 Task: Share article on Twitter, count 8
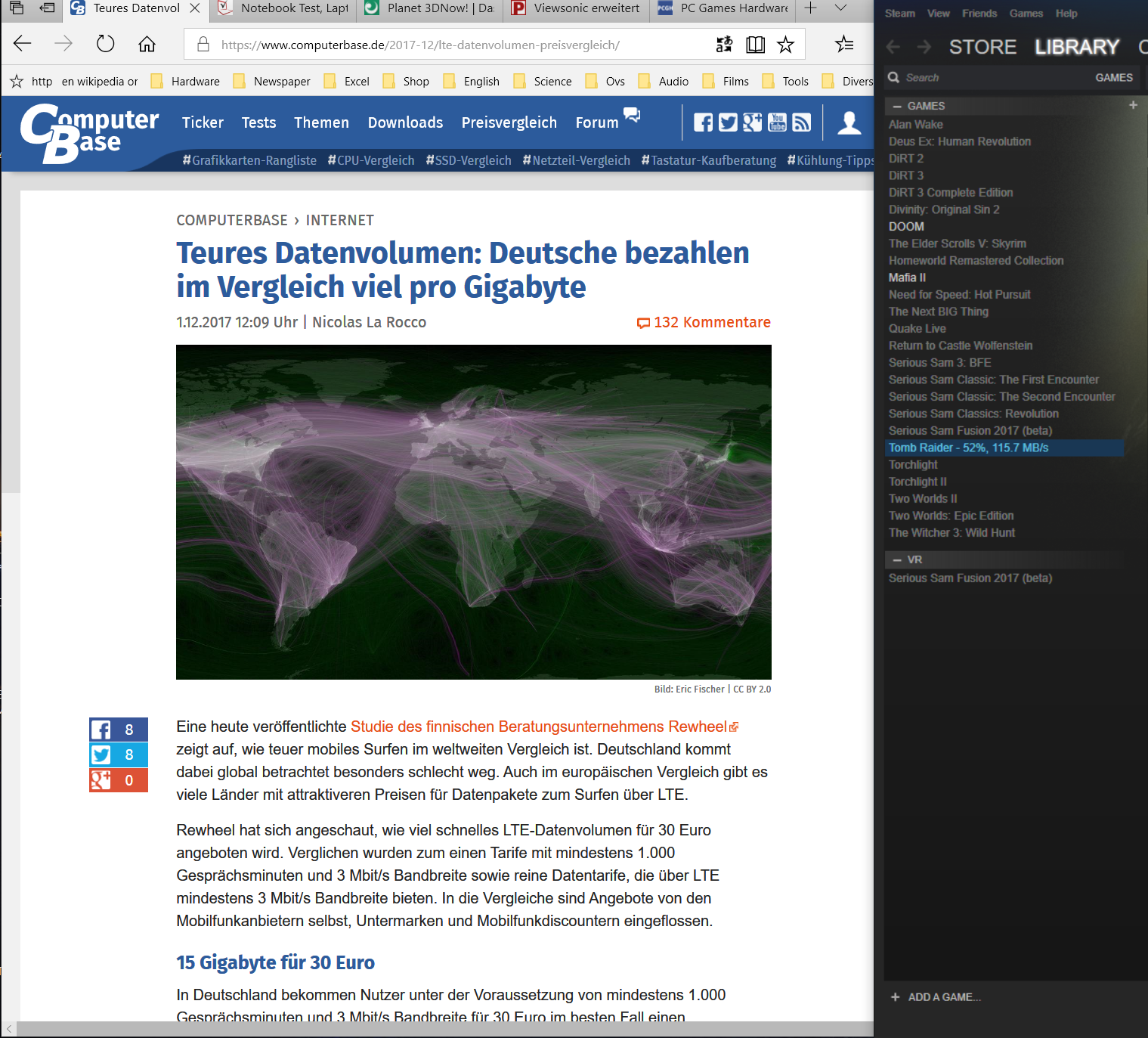(x=119, y=754)
